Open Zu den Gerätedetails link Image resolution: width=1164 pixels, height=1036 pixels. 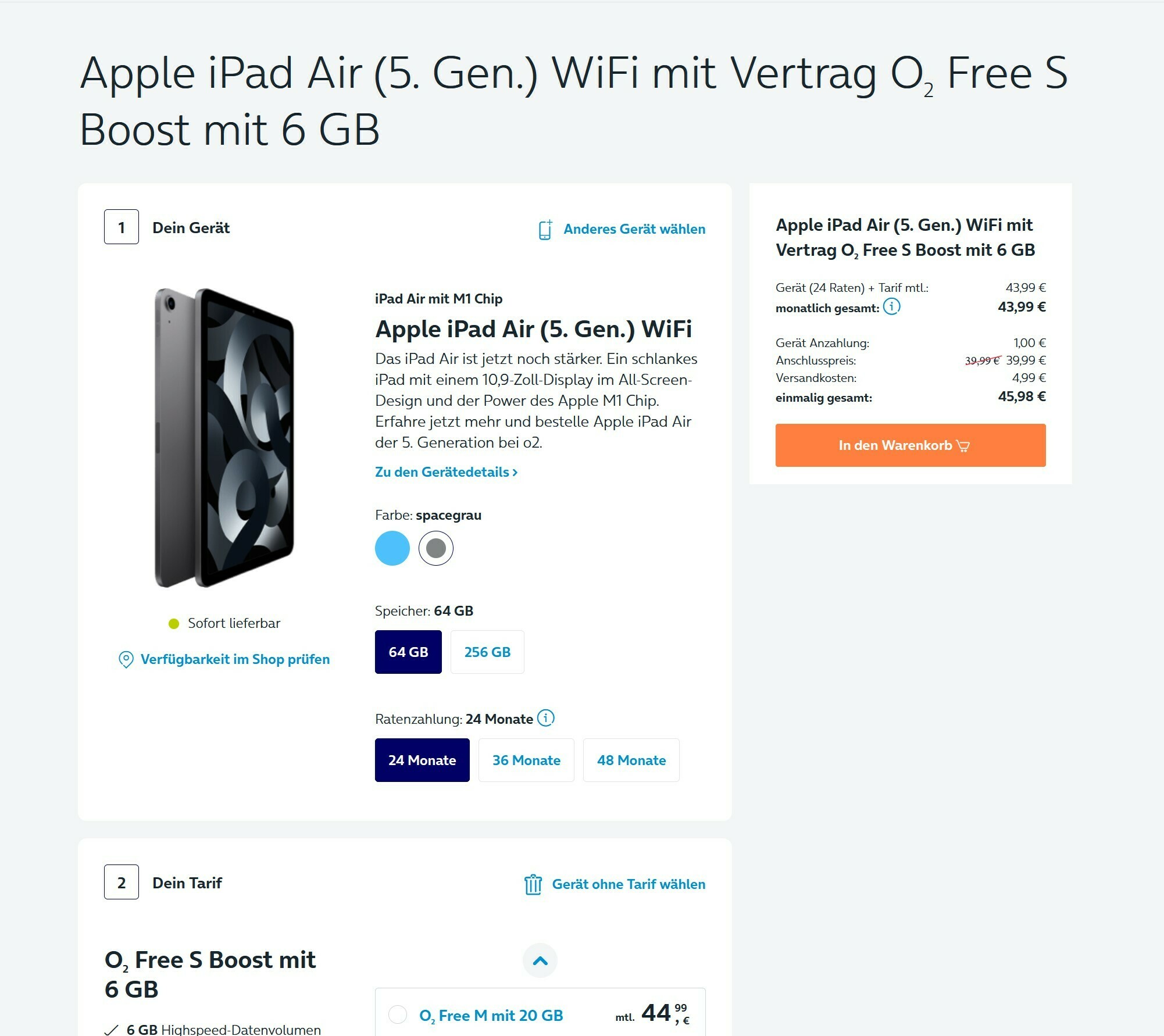tap(447, 472)
